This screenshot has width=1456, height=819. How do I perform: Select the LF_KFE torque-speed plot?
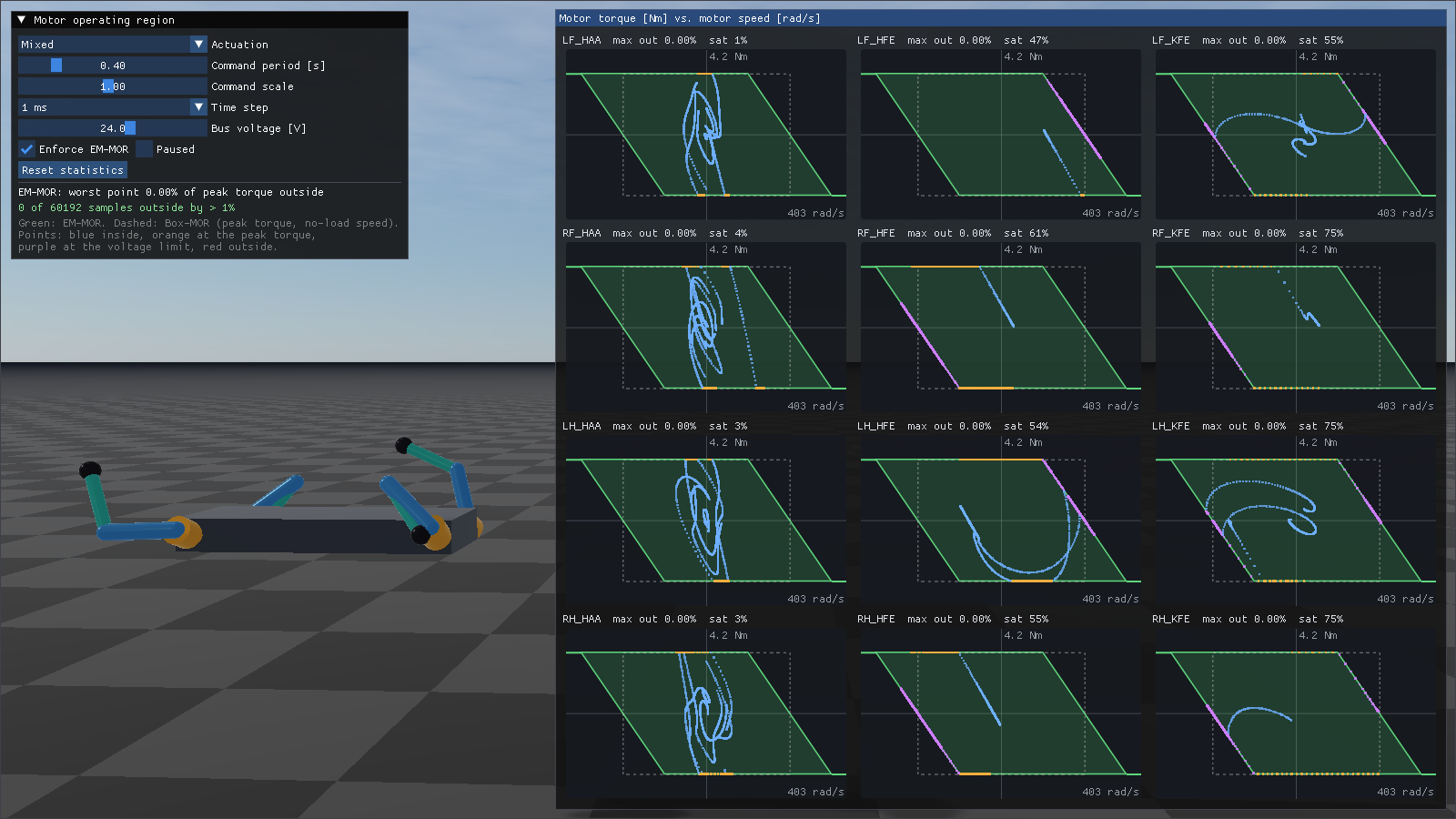[x=1296, y=135]
